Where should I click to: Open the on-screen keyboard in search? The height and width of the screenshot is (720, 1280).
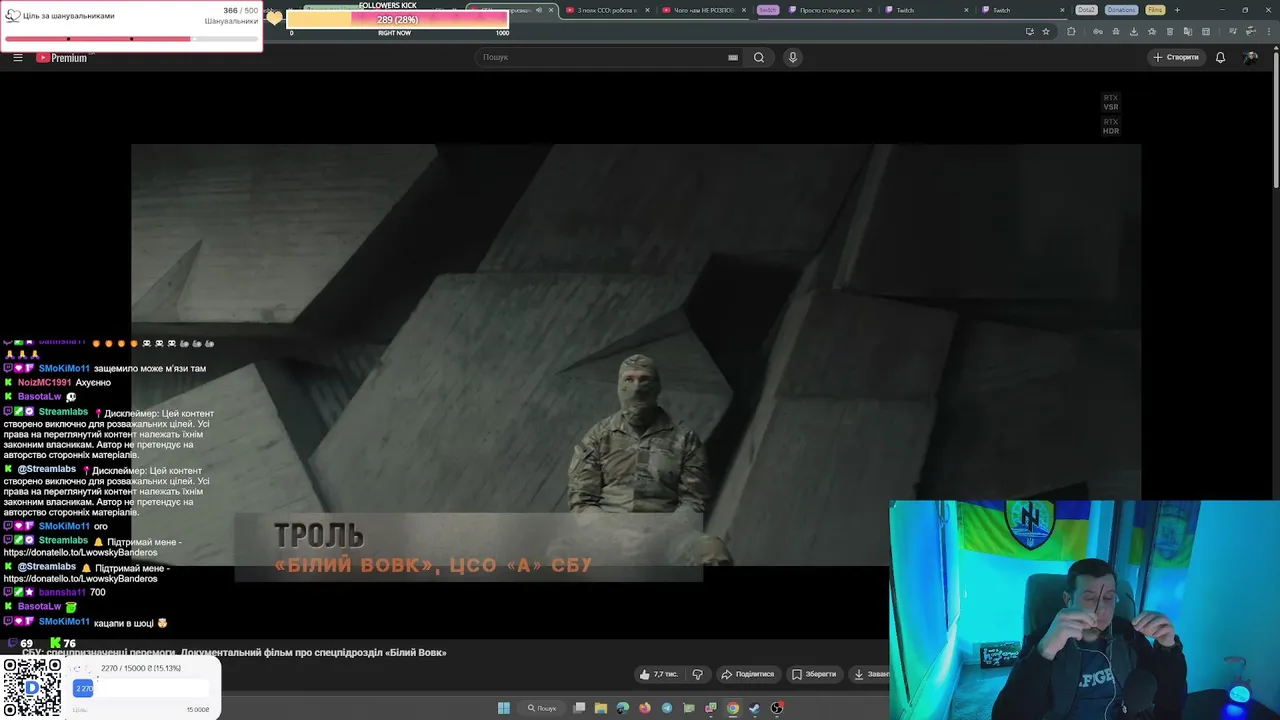733,57
